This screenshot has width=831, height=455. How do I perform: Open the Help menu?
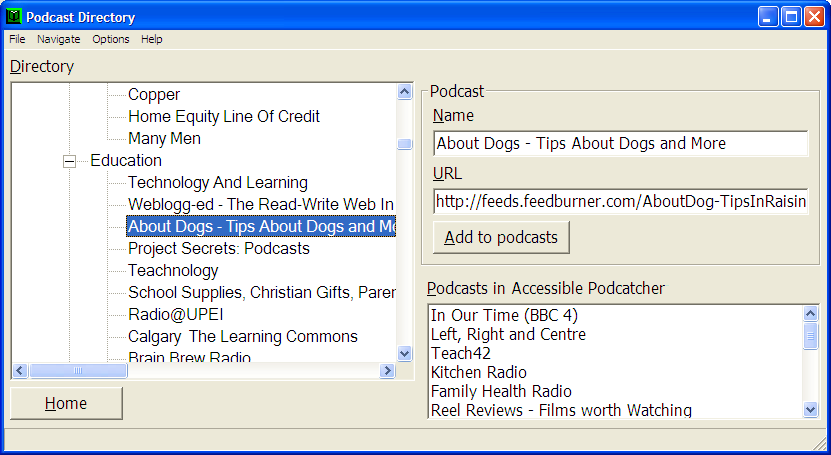point(152,39)
